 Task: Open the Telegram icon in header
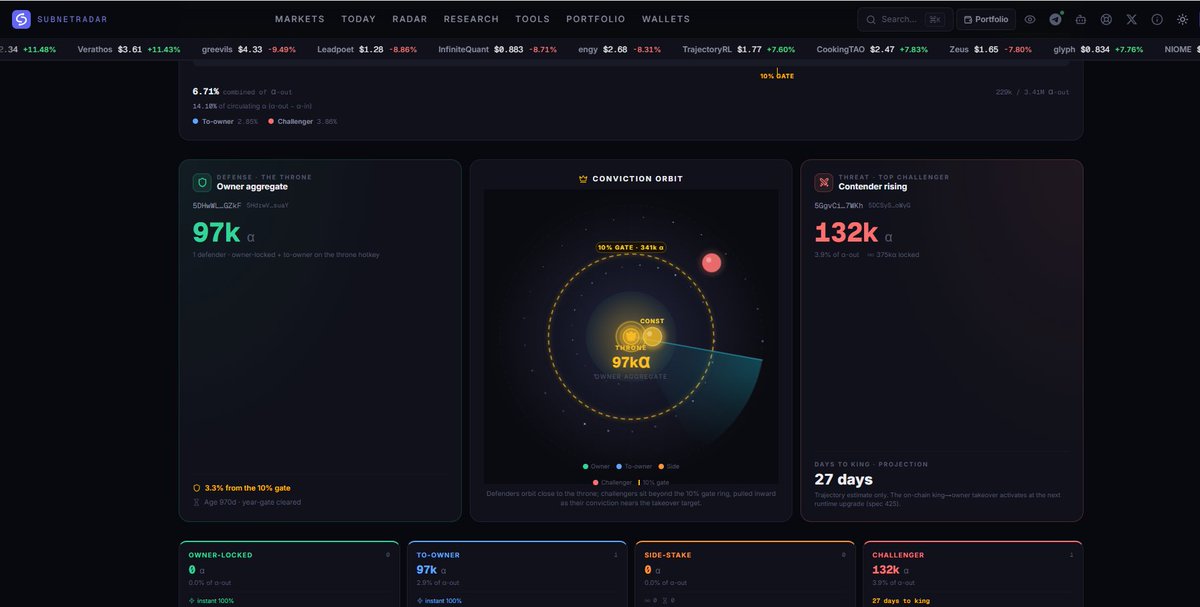pos(1056,19)
